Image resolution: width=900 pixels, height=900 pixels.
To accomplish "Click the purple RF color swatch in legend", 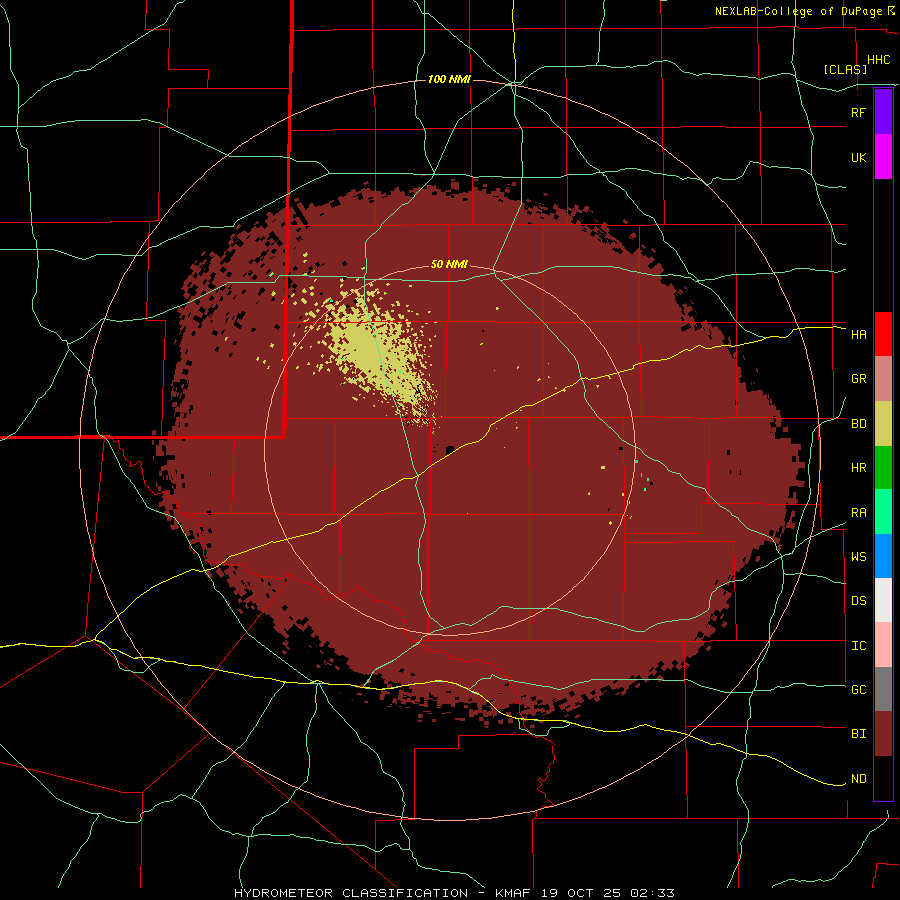I will pos(883,112).
